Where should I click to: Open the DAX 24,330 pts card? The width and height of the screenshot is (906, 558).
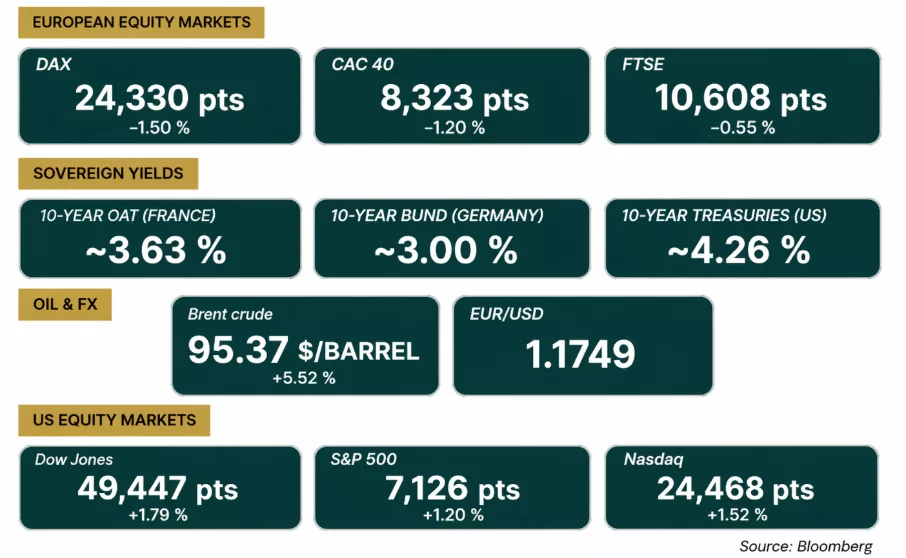(x=160, y=96)
